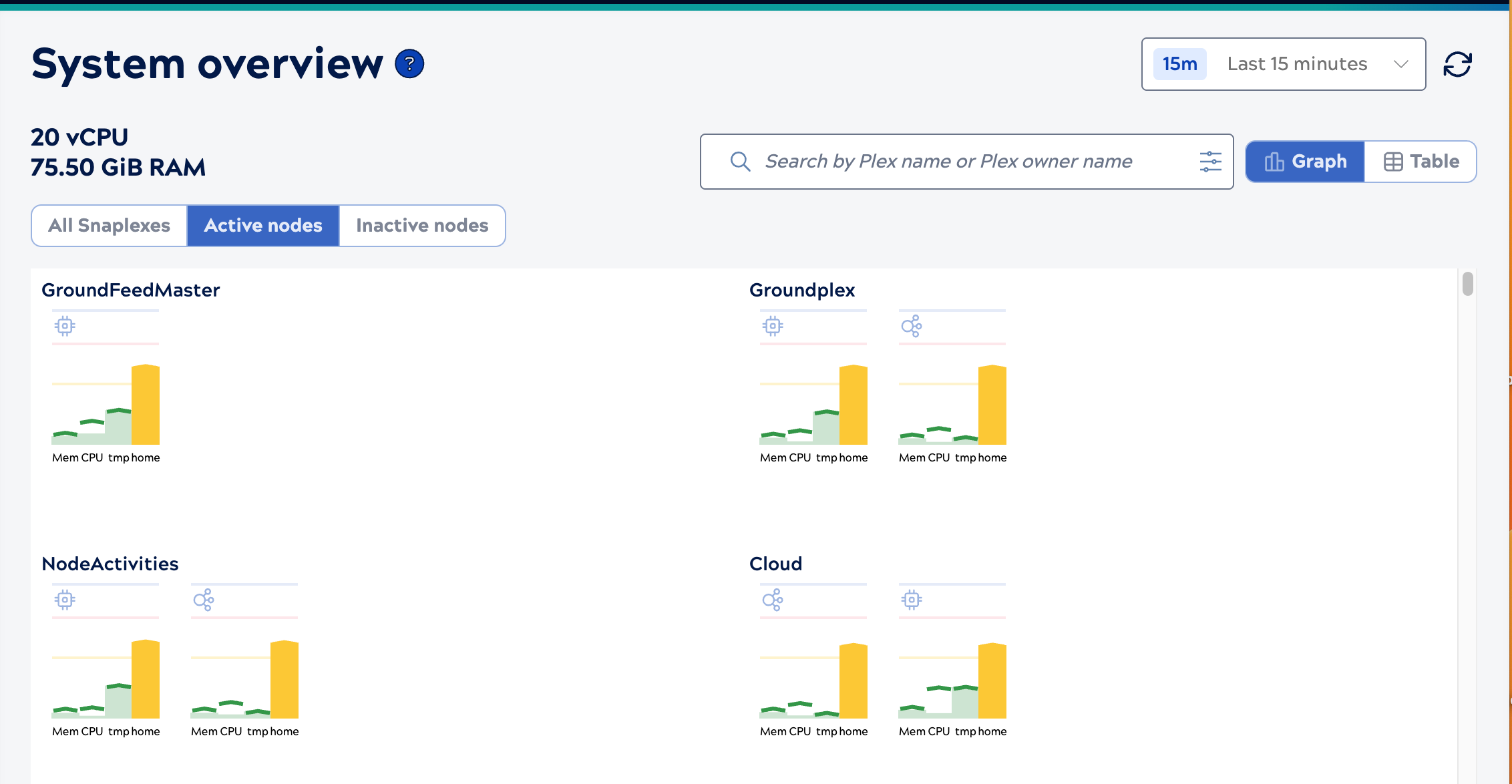Enable the Graph view

tap(1304, 161)
